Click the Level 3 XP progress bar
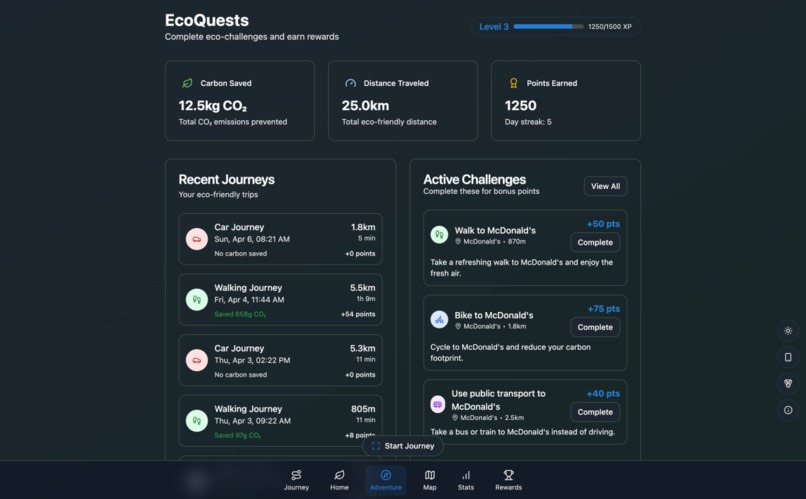The image size is (806, 499). (548, 26)
